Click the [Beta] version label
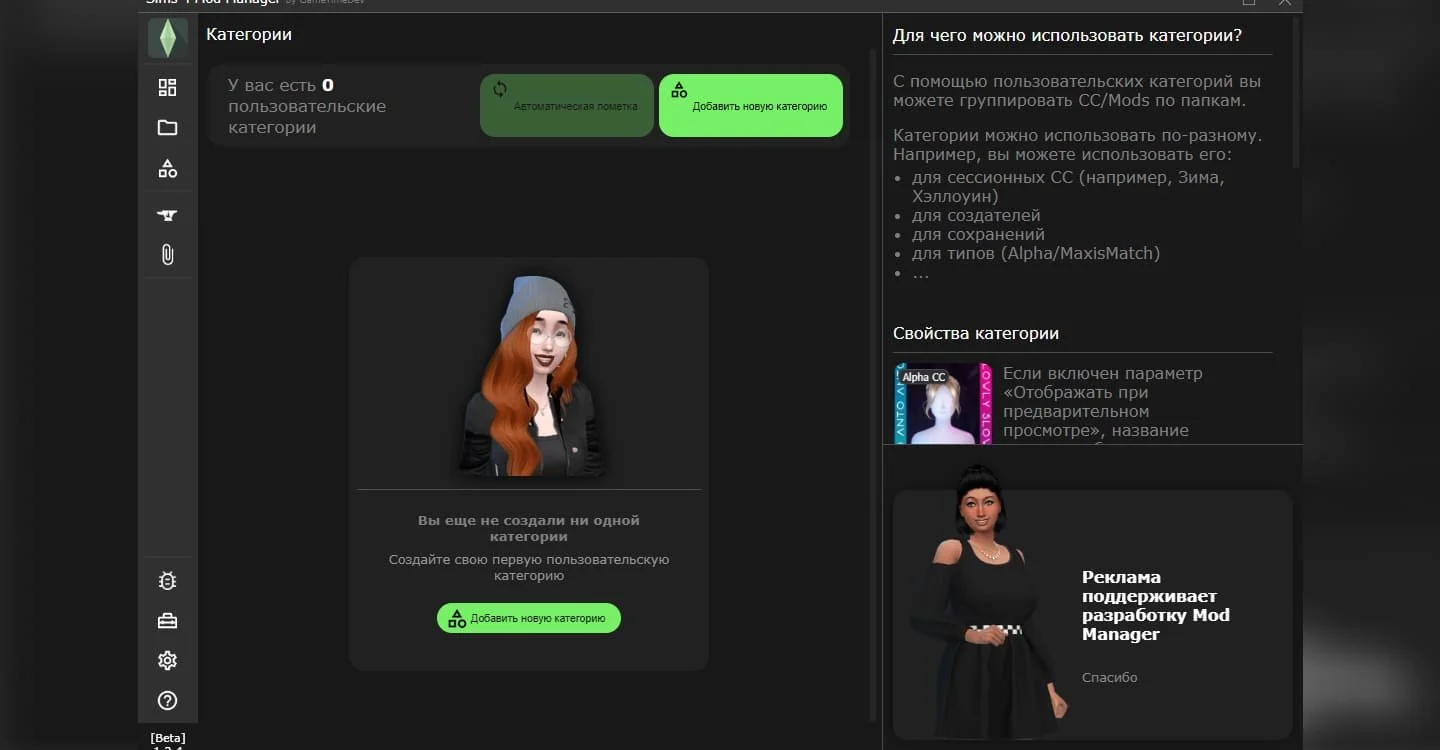 (168, 738)
